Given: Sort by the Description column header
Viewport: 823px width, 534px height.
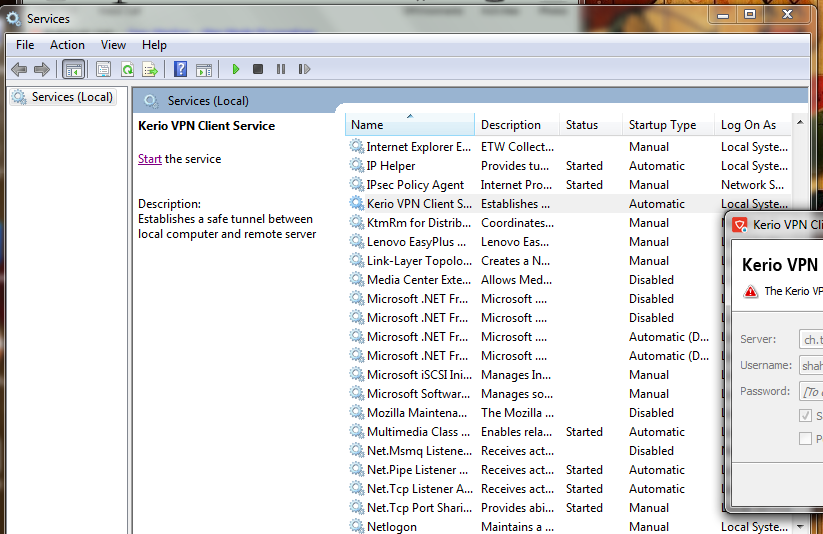Looking at the screenshot, I should [x=517, y=125].
